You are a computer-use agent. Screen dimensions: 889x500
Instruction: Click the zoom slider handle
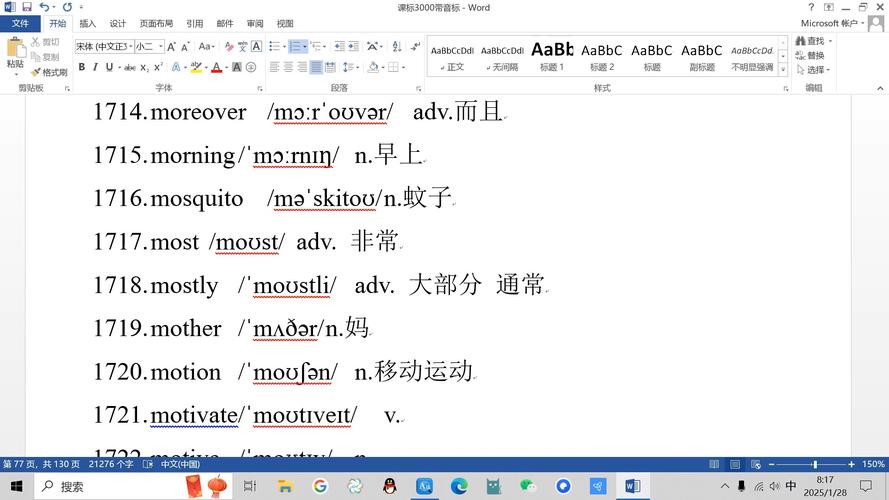pos(815,464)
